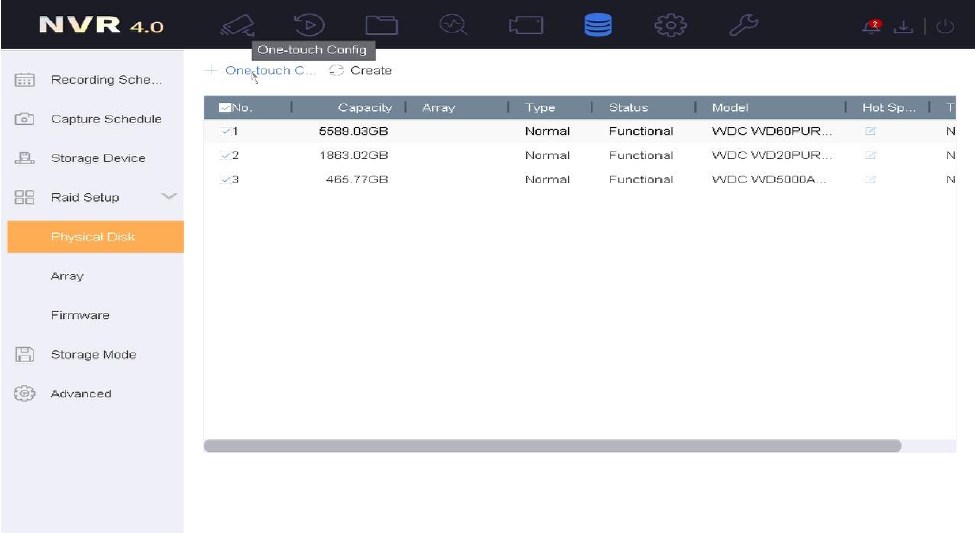Click the horizontal scrollbar under disk table
Viewport: 975px width, 533px height.
click(552, 446)
